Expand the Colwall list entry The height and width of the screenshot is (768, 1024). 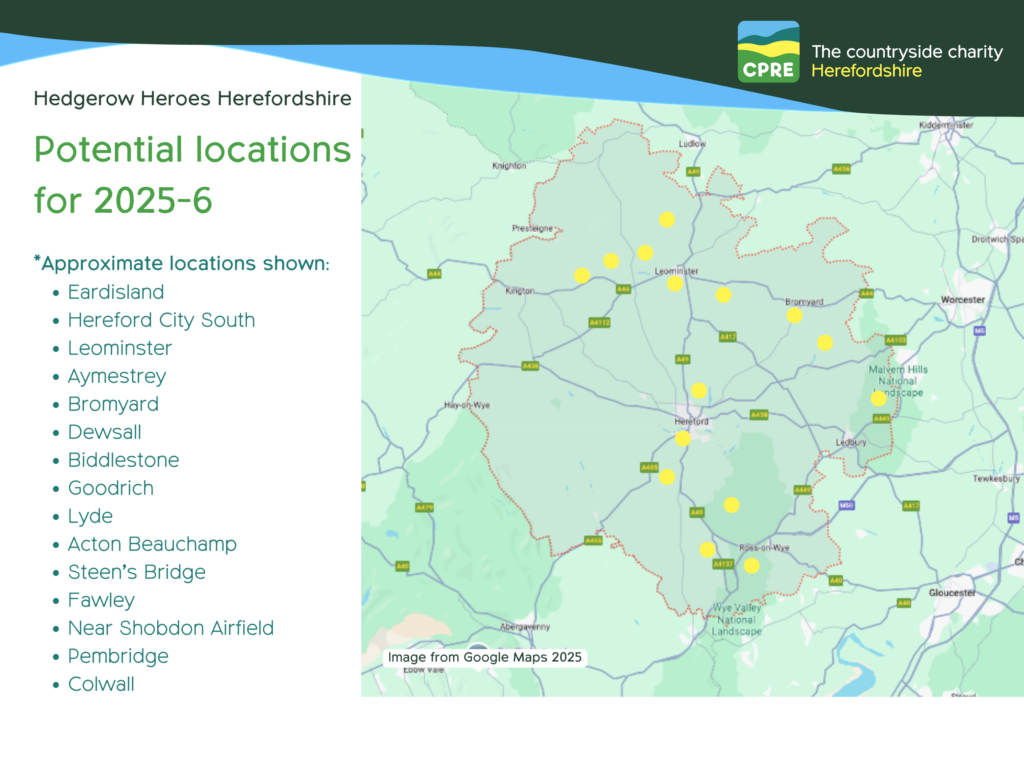(101, 684)
